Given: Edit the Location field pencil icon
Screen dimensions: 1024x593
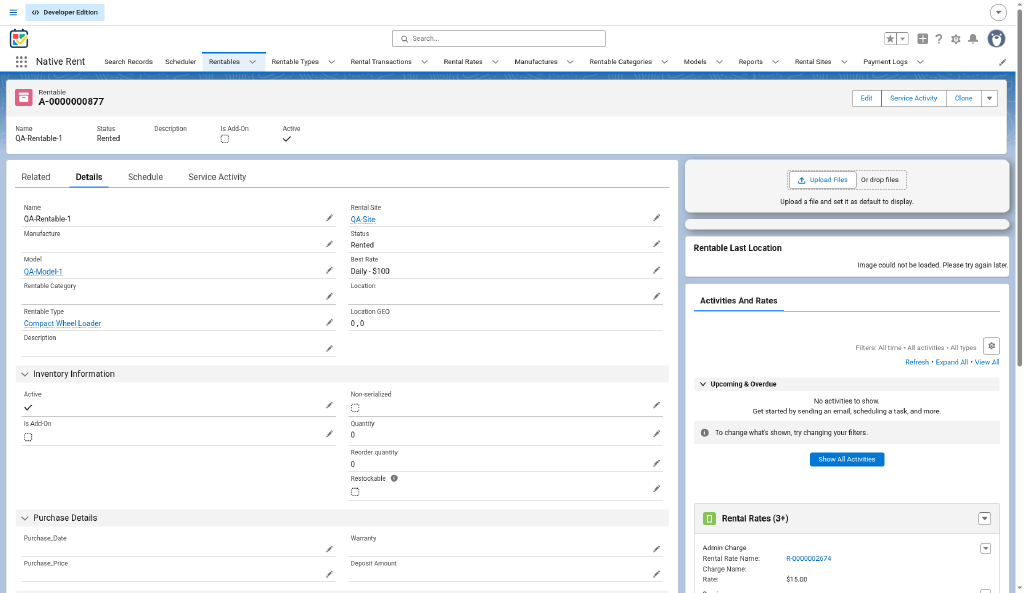Looking at the screenshot, I should 656,296.
